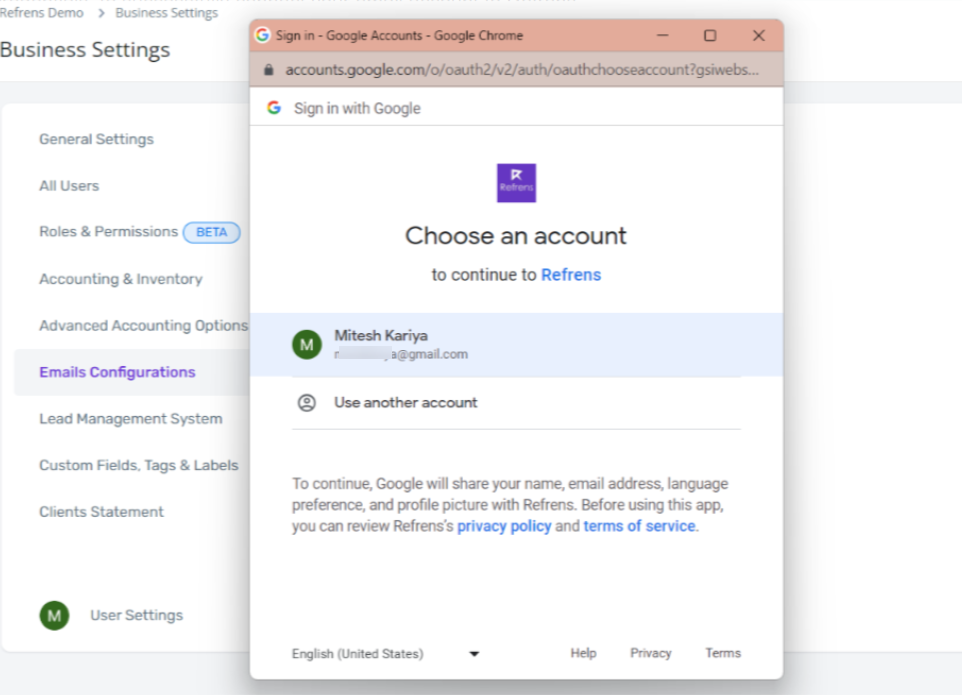Open Roles & Permissions in sidebar

click(108, 232)
